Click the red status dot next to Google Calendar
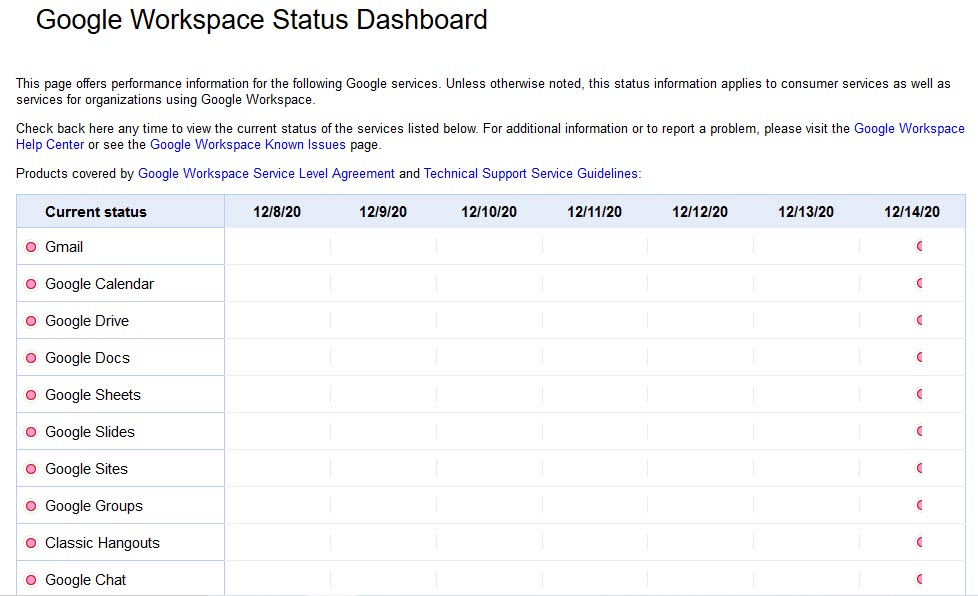This screenshot has width=978, height=596. [x=31, y=284]
